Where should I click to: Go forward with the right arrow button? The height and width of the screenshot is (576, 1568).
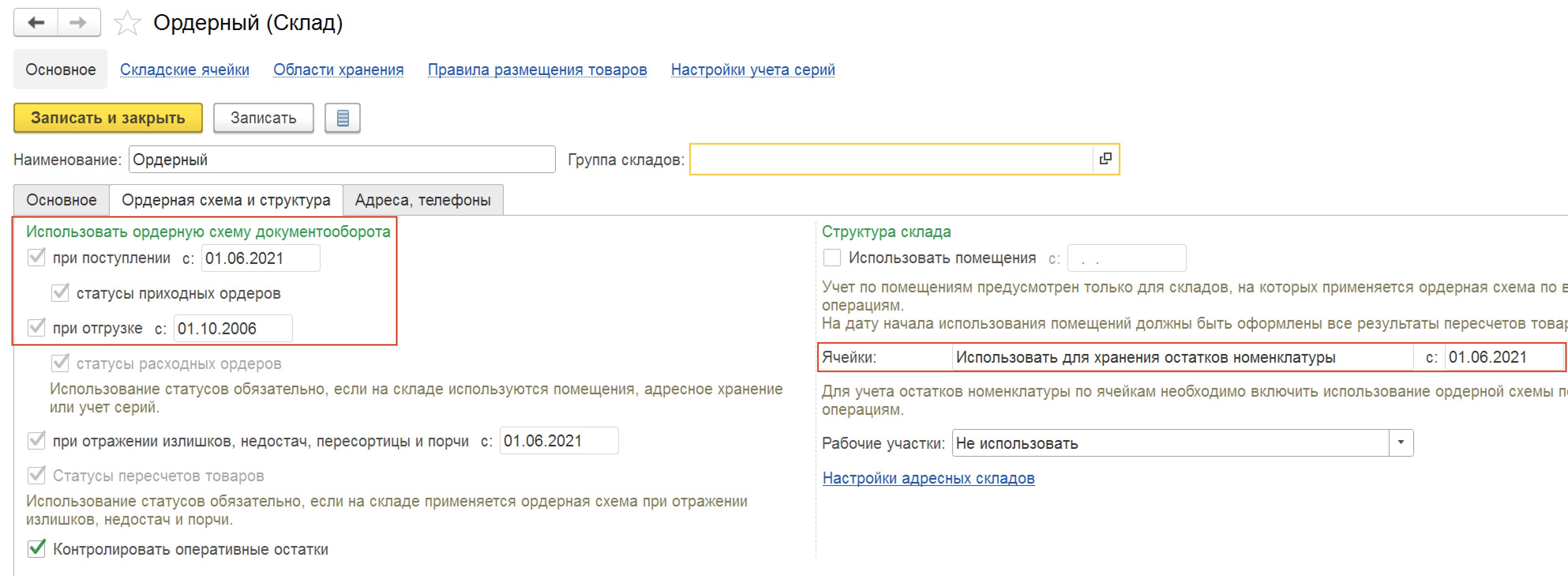point(79,23)
